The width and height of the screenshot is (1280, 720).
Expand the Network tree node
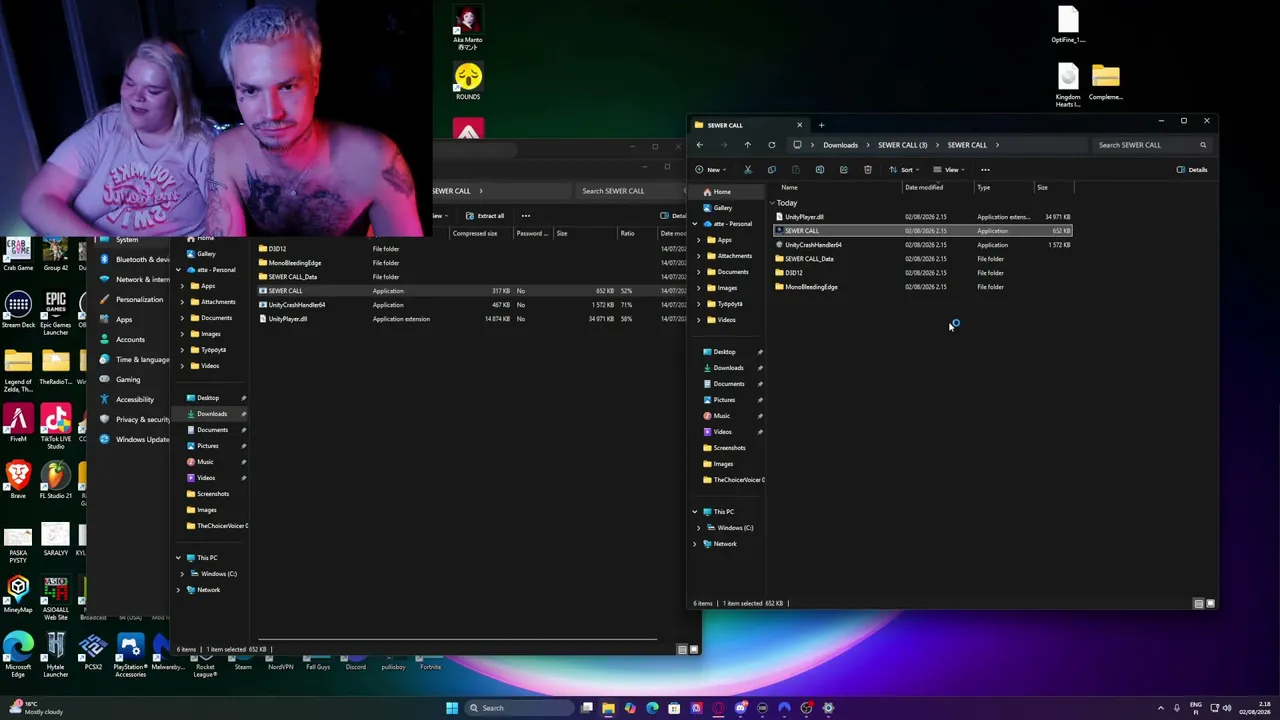click(x=695, y=544)
